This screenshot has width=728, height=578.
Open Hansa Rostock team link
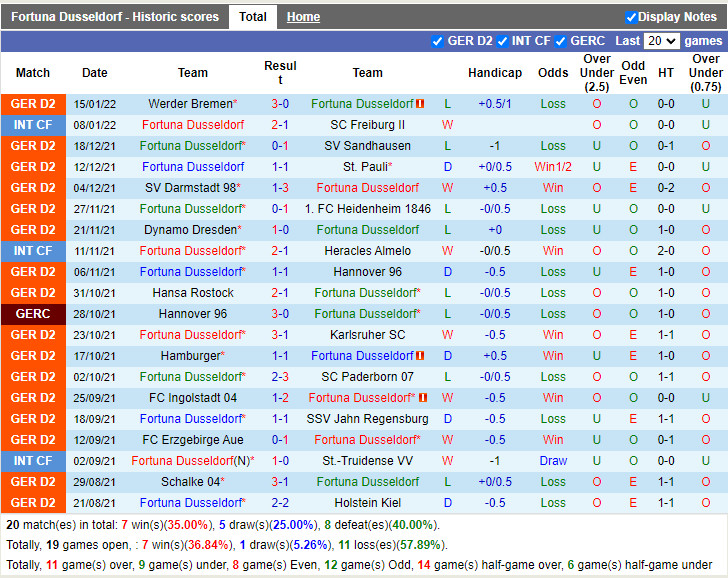[x=193, y=293]
